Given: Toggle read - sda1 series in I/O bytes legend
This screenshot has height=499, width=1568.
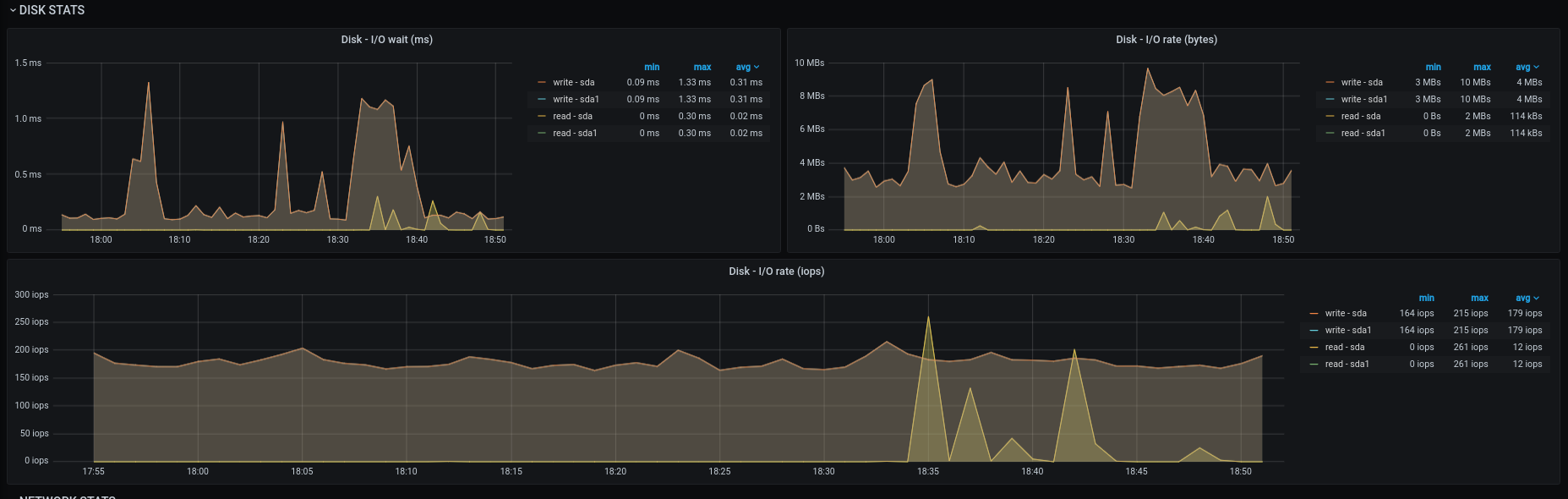Looking at the screenshot, I should point(1363,133).
